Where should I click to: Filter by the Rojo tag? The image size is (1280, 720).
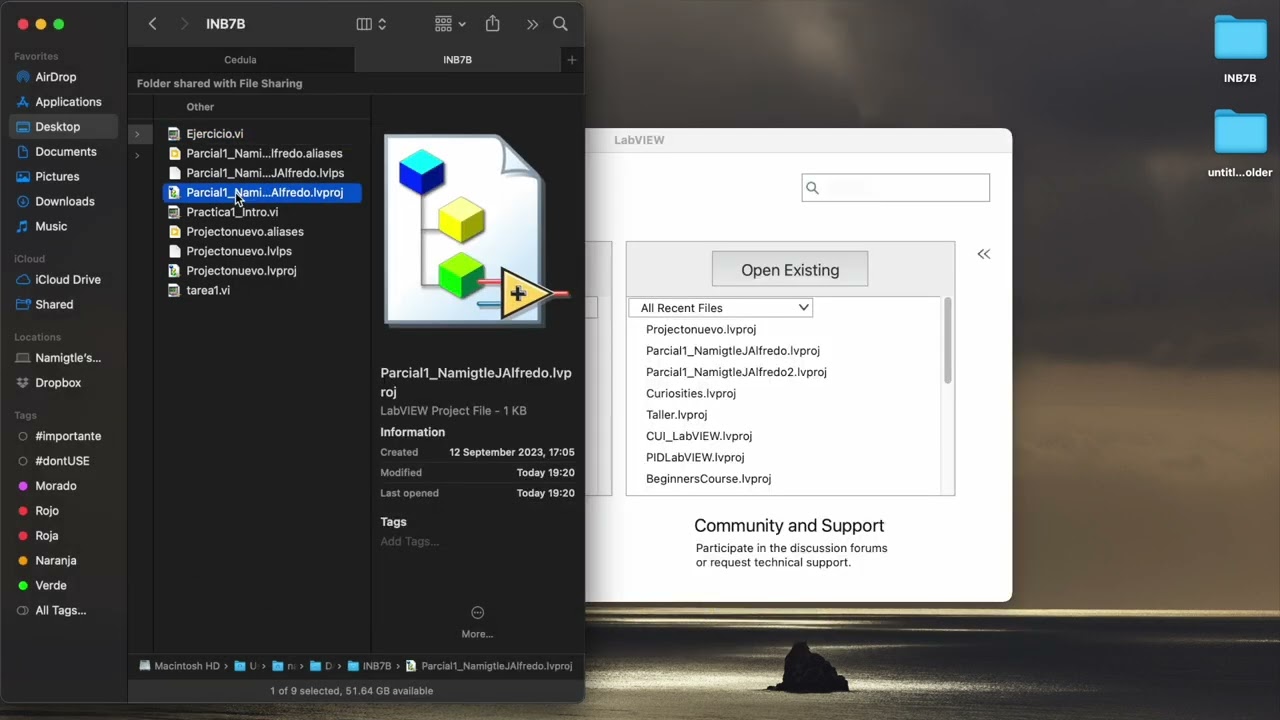click(47, 511)
